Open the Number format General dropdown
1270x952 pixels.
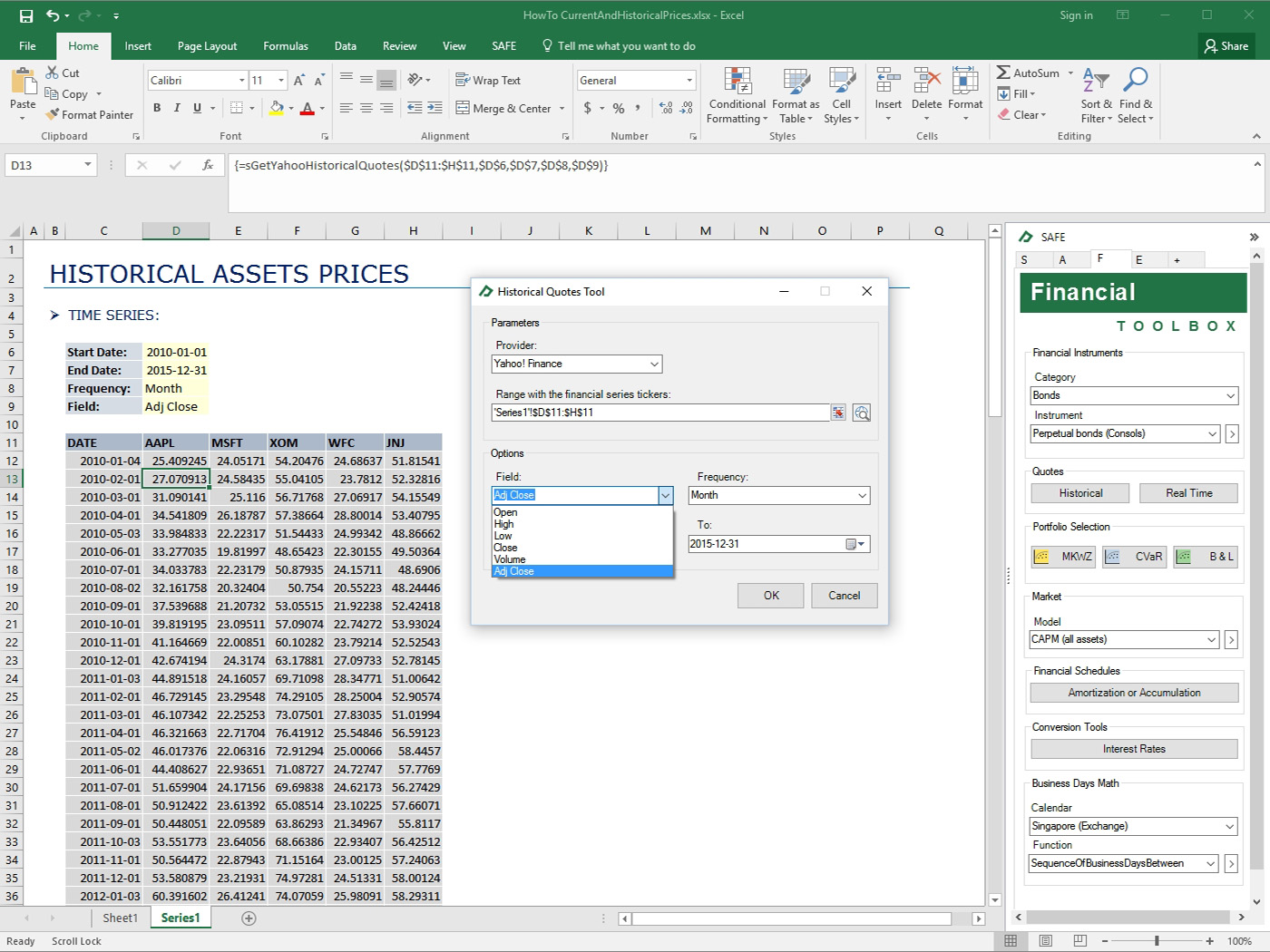pyautogui.click(x=689, y=81)
